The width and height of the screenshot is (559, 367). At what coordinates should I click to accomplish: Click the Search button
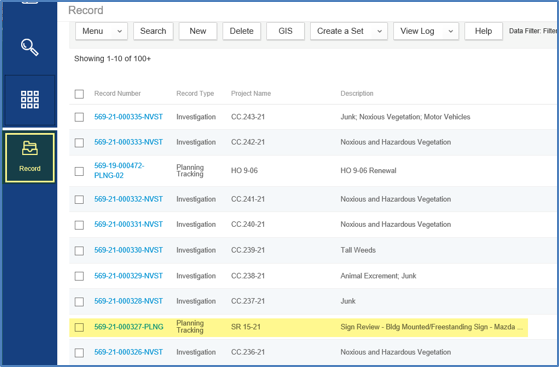pos(153,31)
